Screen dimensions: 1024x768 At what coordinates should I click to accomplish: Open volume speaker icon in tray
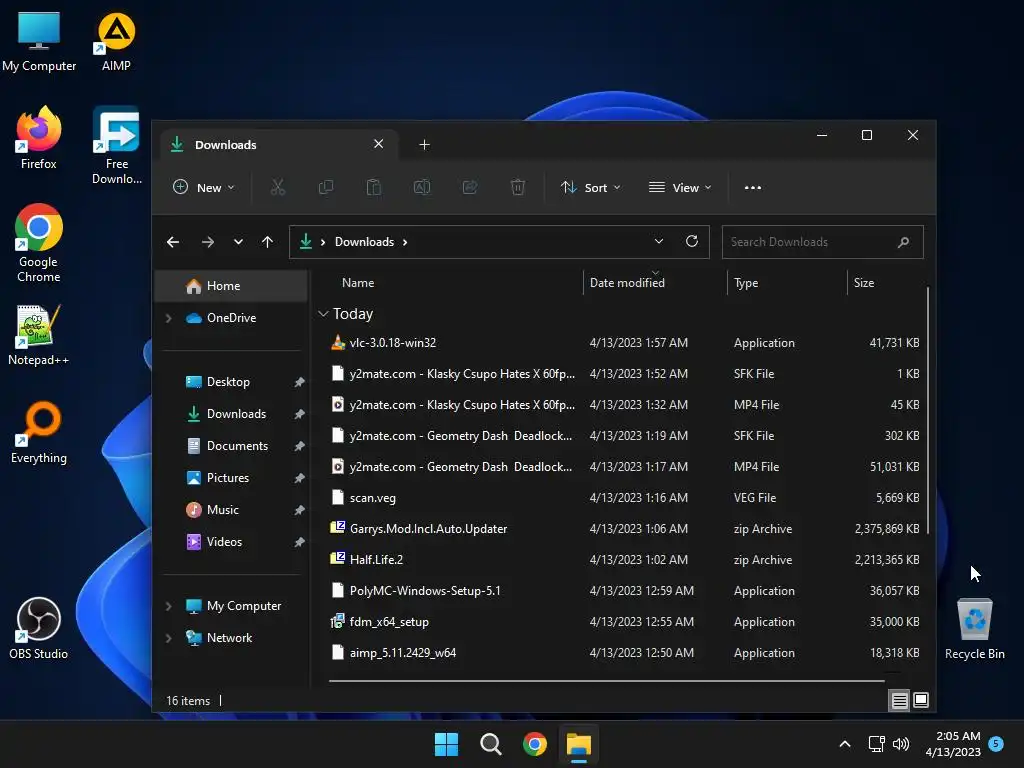pos(901,744)
